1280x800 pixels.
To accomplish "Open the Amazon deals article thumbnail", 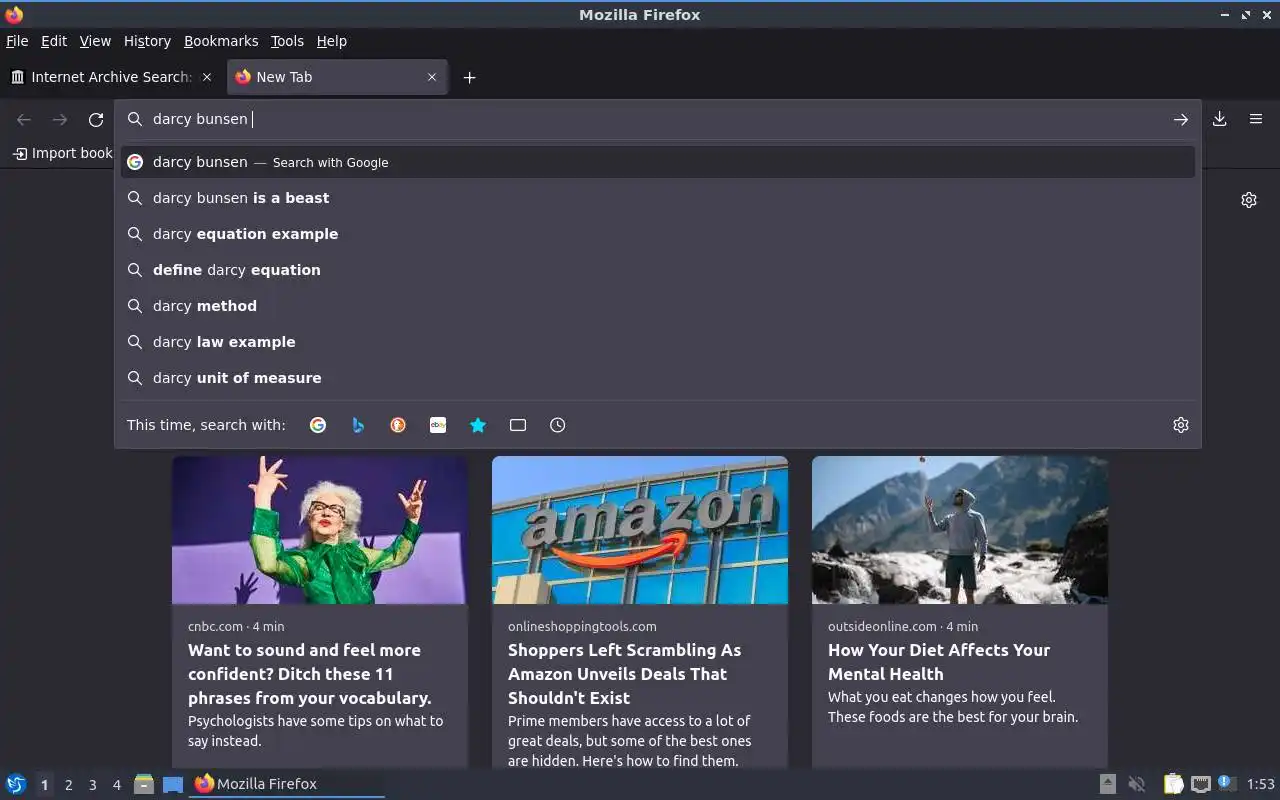I will pos(640,530).
